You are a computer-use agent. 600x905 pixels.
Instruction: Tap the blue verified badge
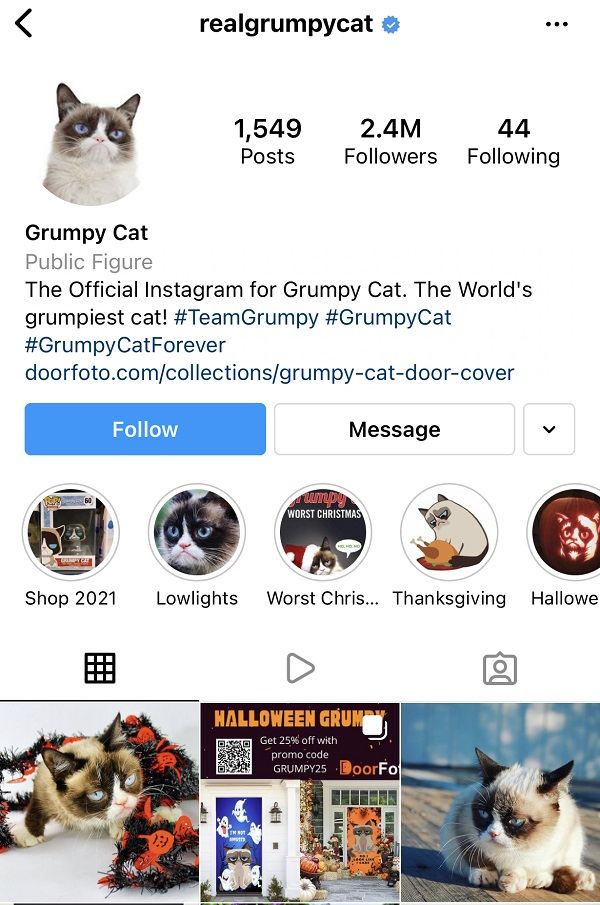391,25
